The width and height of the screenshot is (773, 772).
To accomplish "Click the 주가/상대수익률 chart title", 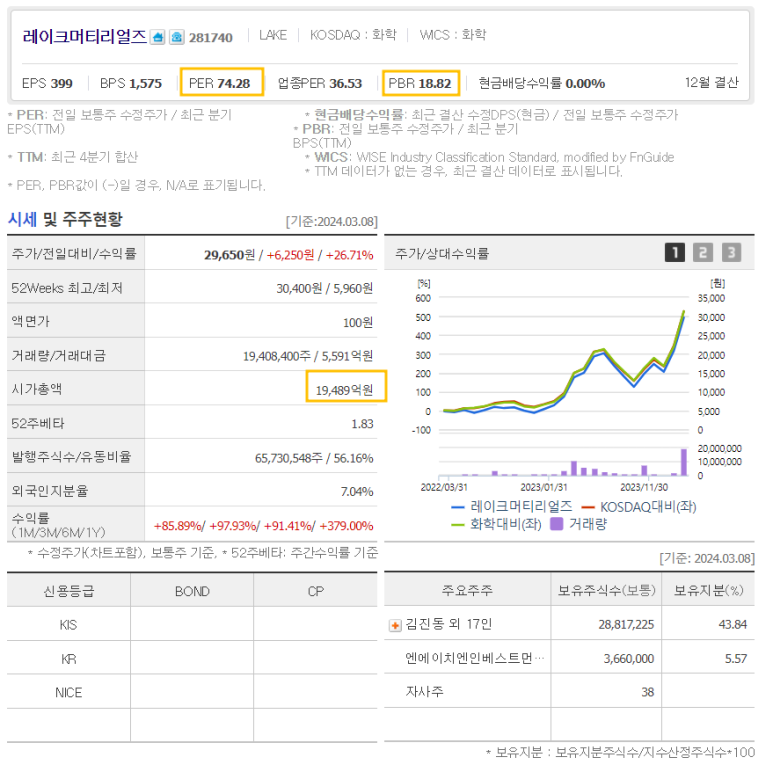I will pyautogui.click(x=442, y=253).
